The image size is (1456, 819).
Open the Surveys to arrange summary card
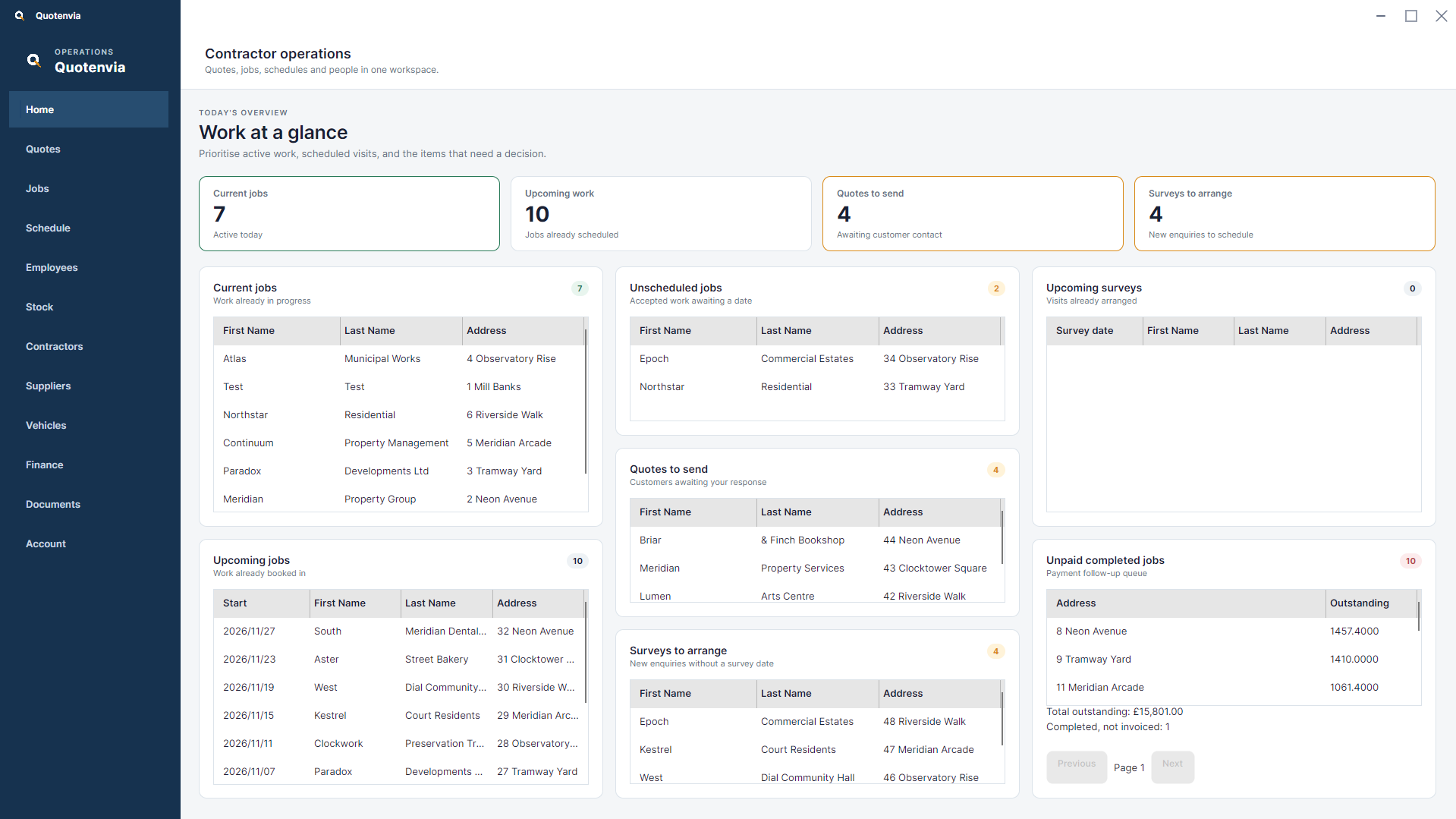[x=1285, y=213]
